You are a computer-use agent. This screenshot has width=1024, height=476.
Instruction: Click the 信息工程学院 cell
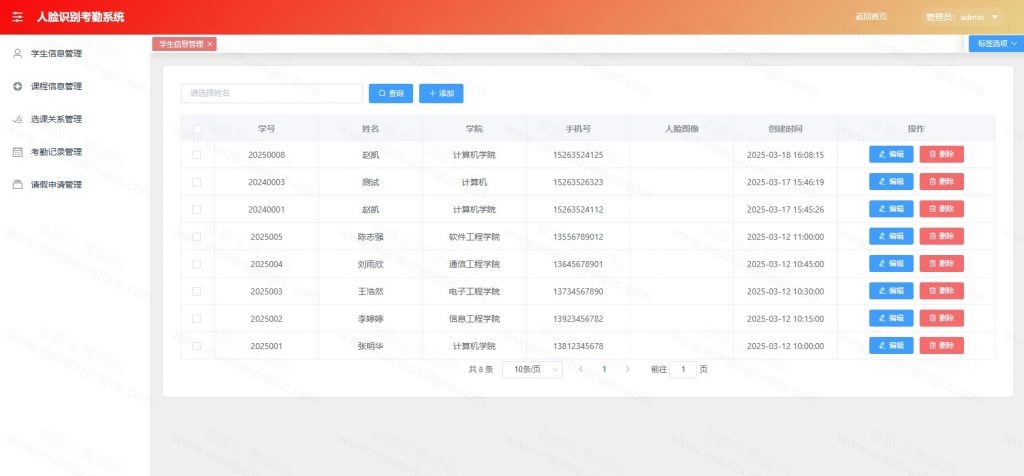[x=474, y=319]
